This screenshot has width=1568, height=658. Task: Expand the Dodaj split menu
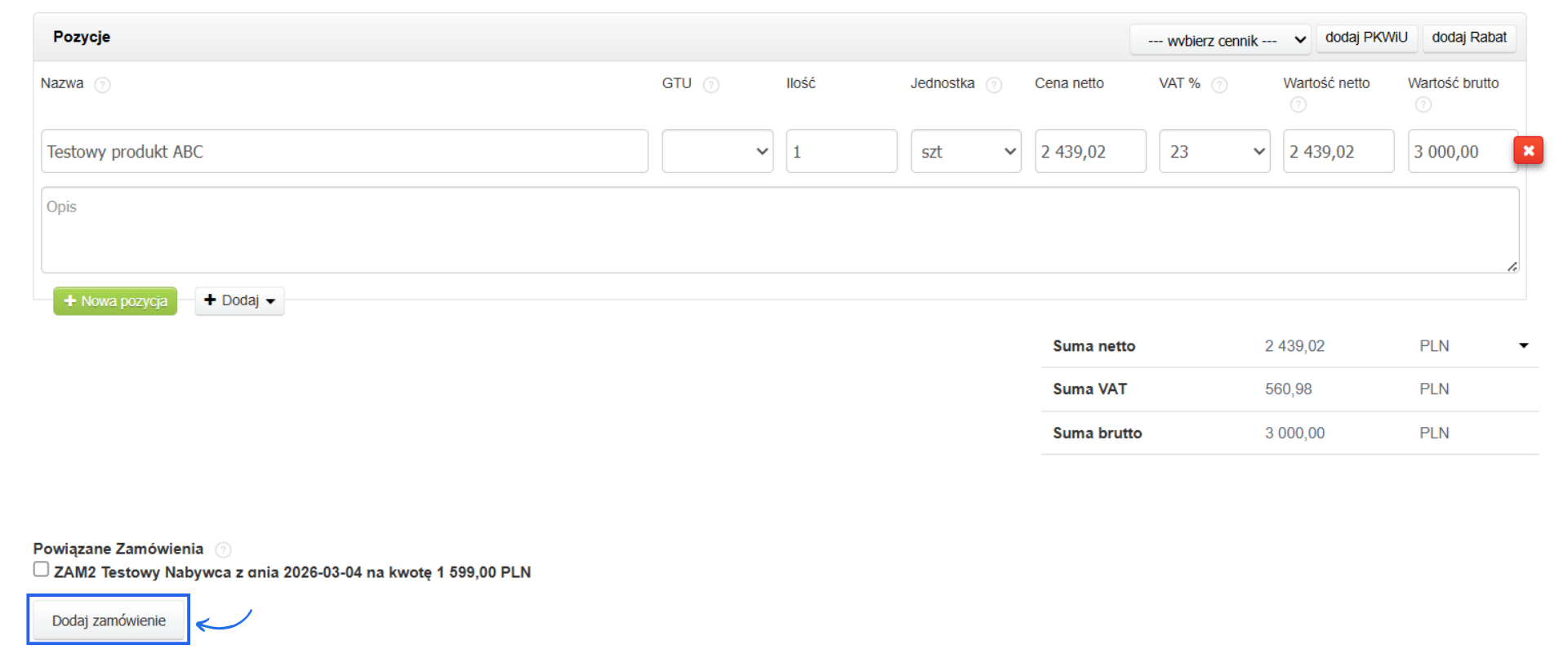tap(239, 300)
